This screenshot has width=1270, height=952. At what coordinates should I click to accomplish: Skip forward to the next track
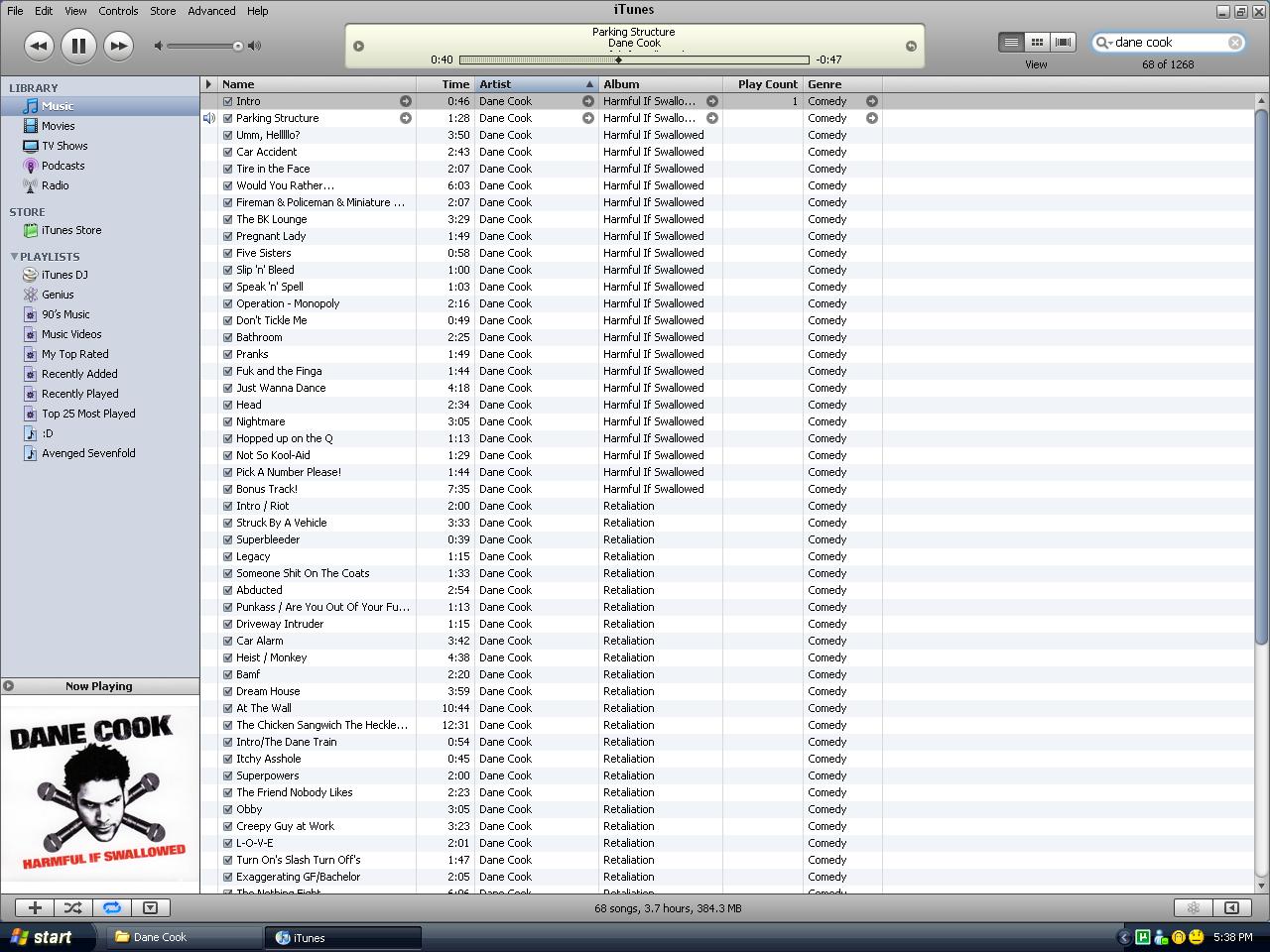point(118,46)
